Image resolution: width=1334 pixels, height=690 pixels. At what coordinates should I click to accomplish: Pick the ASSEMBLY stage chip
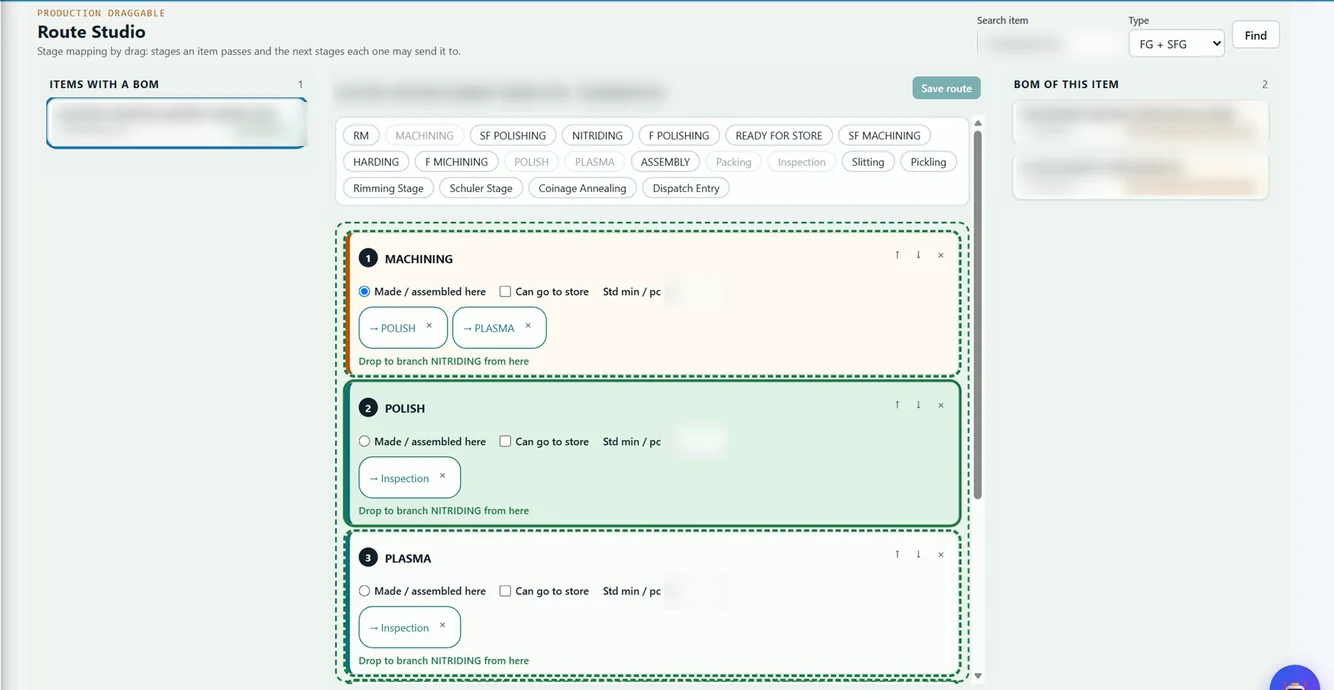coord(665,161)
